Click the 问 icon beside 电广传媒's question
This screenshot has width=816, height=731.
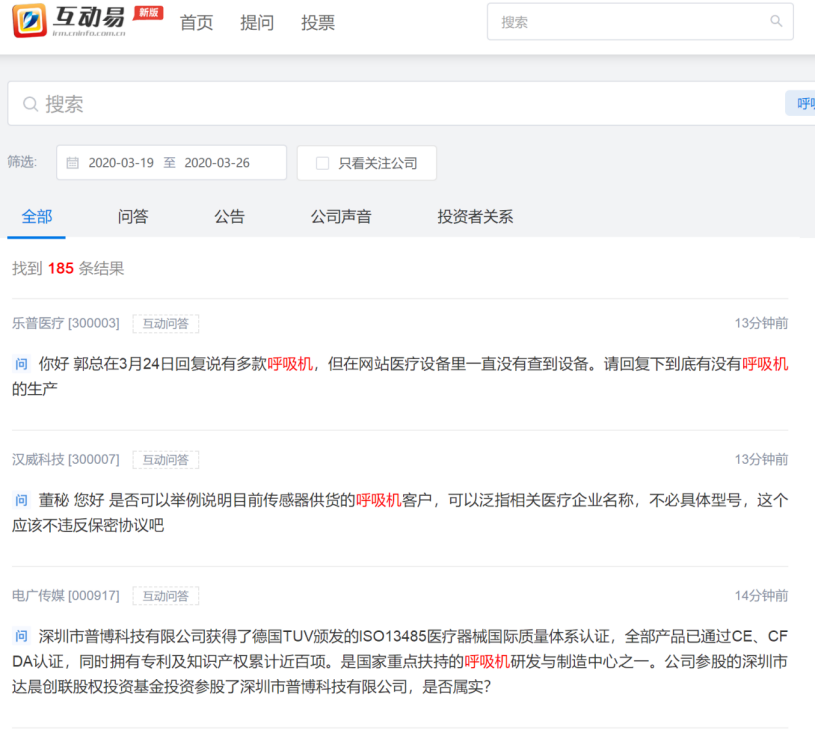19,635
